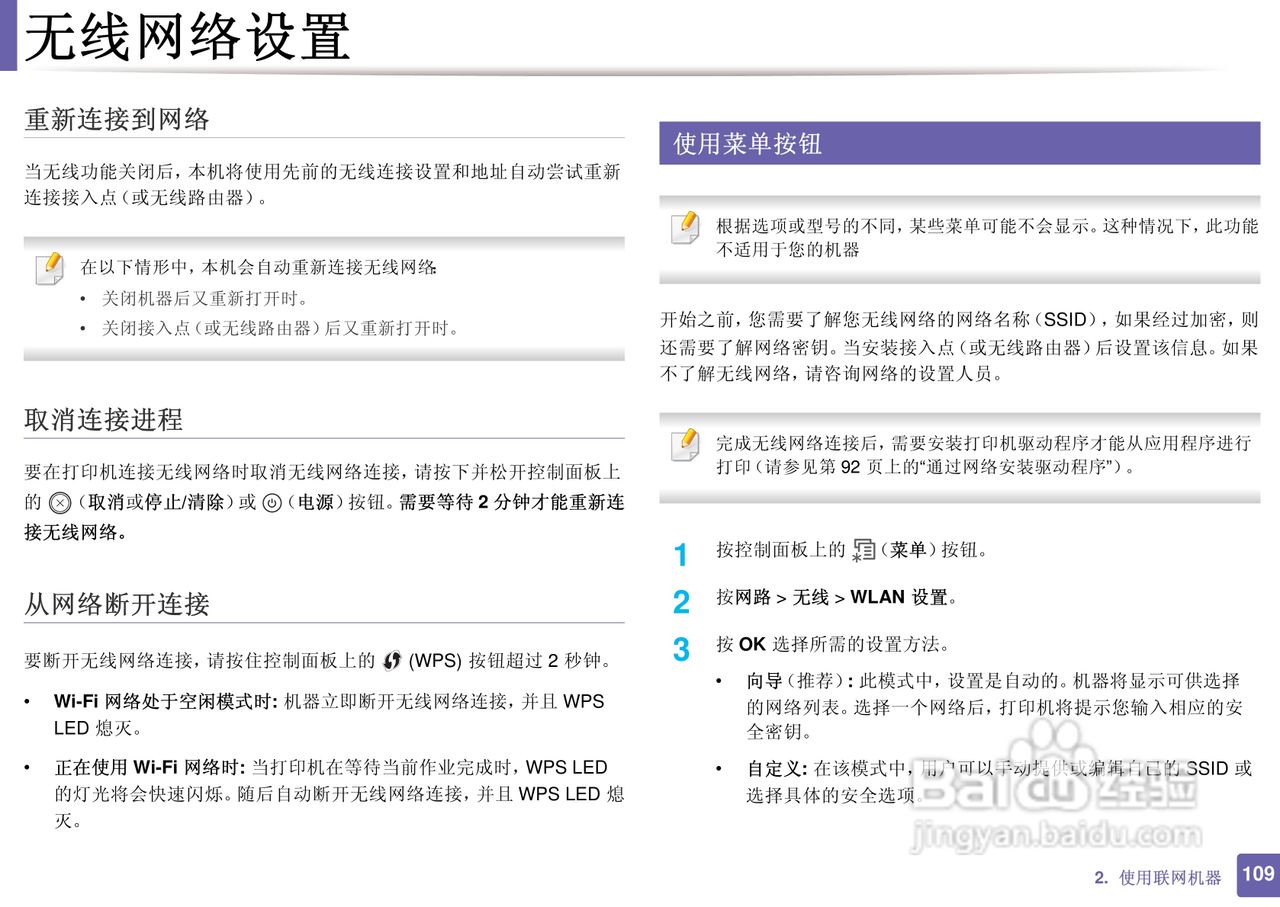This screenshot has width=1280, height=907.
Task: Click the power button icon
Action: coord(271,502)
